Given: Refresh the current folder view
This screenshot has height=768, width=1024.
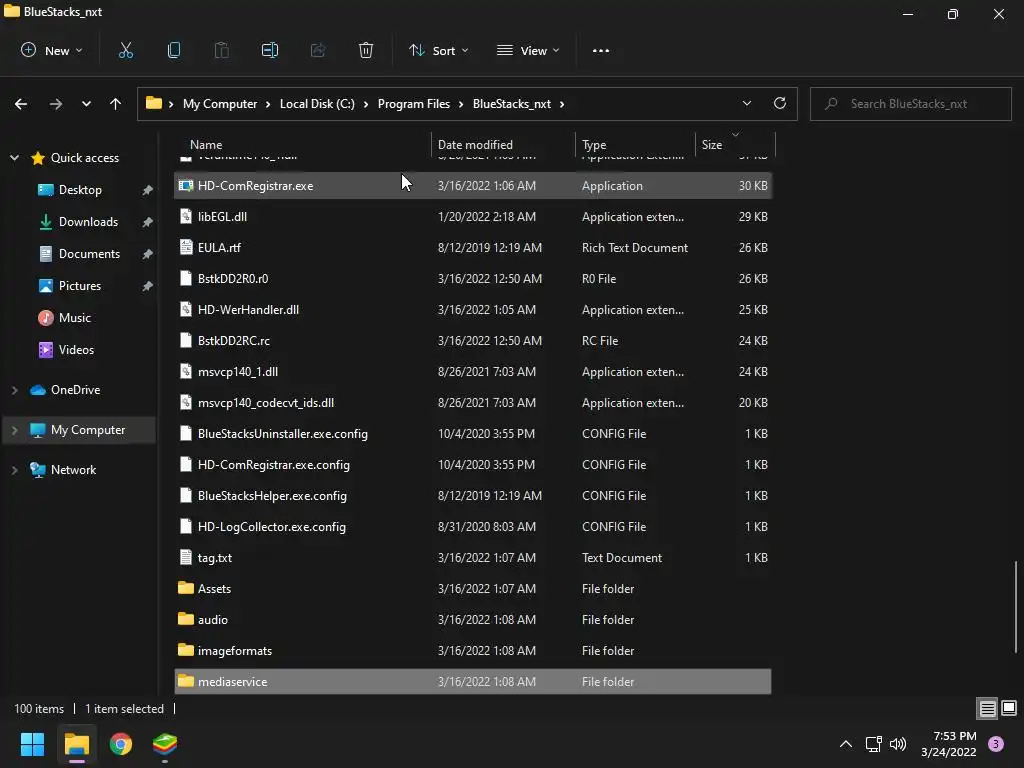Looking at the screenshot, I should click(x=780, y=103).
